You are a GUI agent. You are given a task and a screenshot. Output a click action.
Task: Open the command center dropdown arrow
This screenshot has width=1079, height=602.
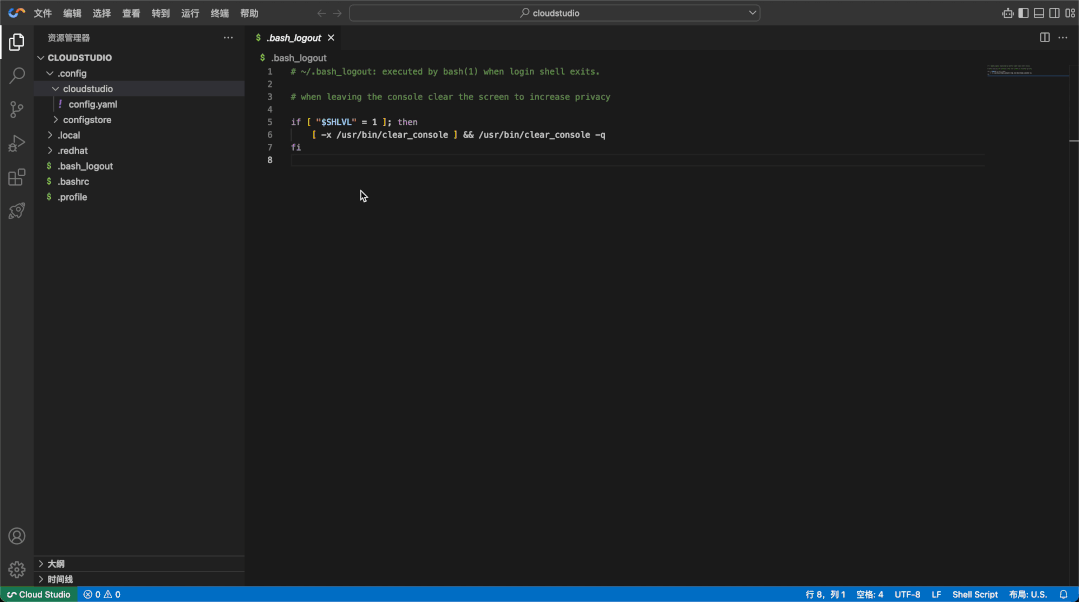click(x=752, y=13)
